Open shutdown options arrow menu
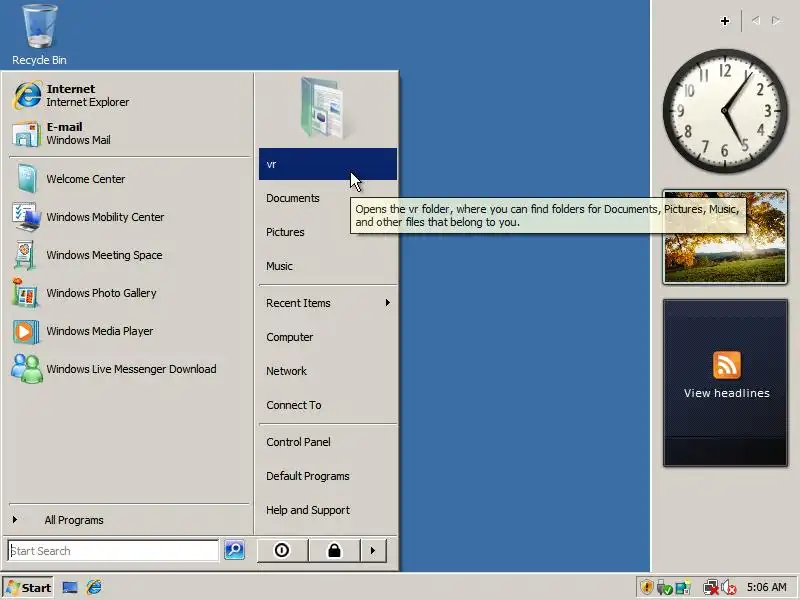 pos(373,551)
